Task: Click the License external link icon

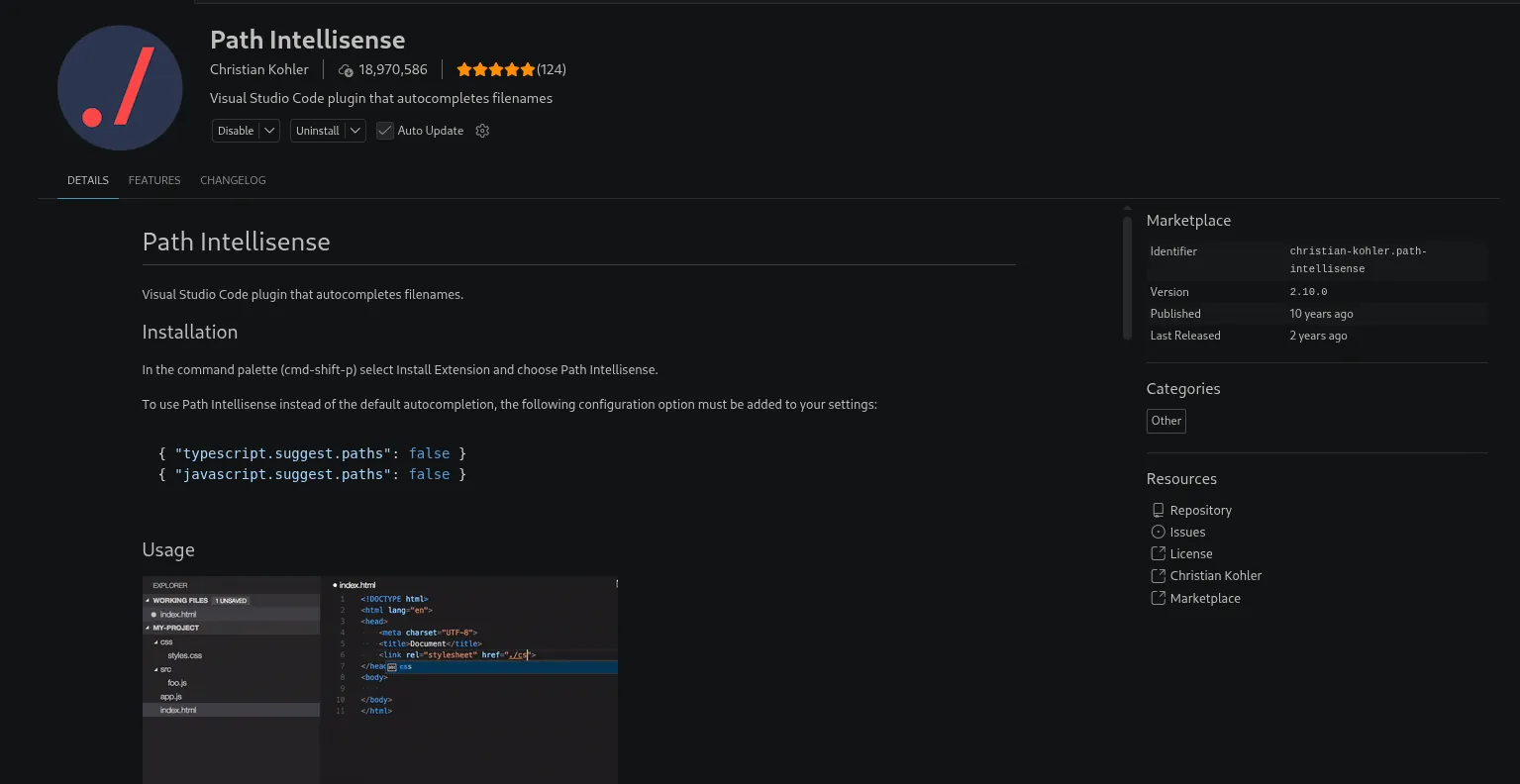Action: [1158, 553]
